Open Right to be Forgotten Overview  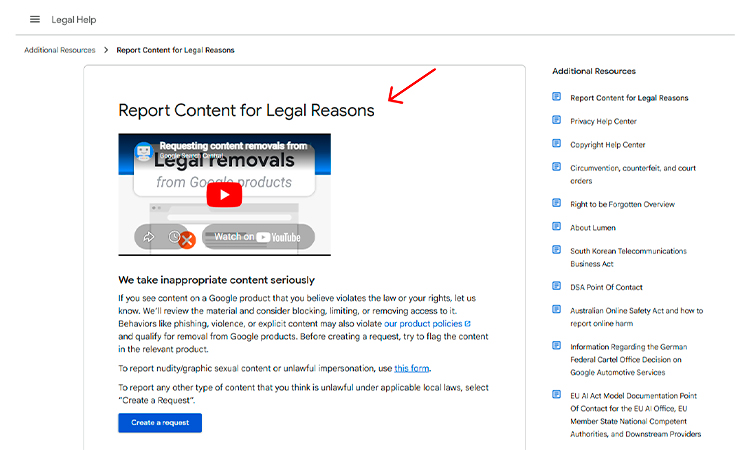(622, 204)
